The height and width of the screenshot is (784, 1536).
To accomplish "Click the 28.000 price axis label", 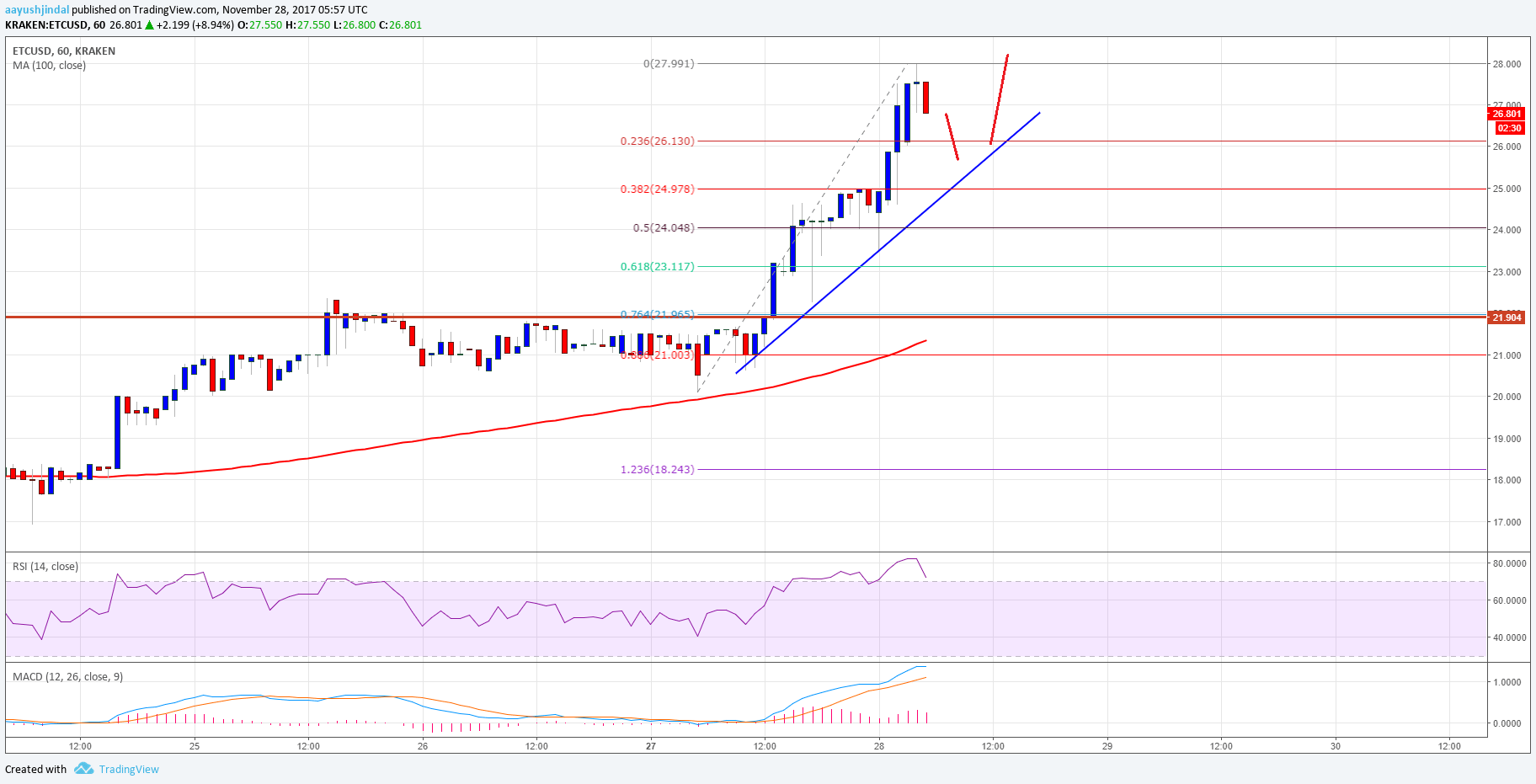I will click(1507, 64).
